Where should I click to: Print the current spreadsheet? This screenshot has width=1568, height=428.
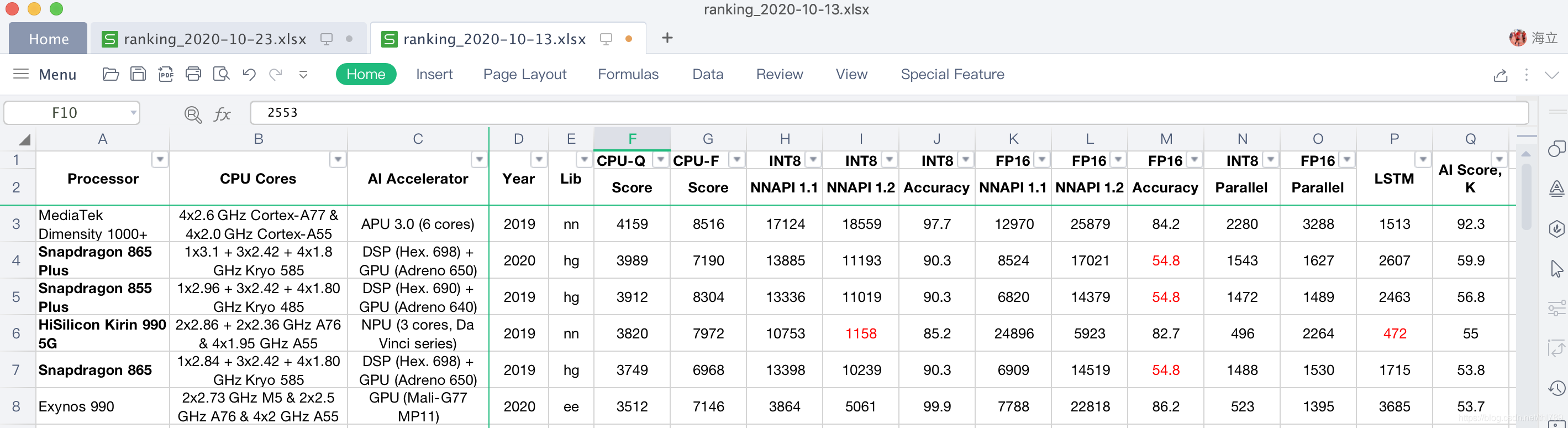tap(193, 74)
